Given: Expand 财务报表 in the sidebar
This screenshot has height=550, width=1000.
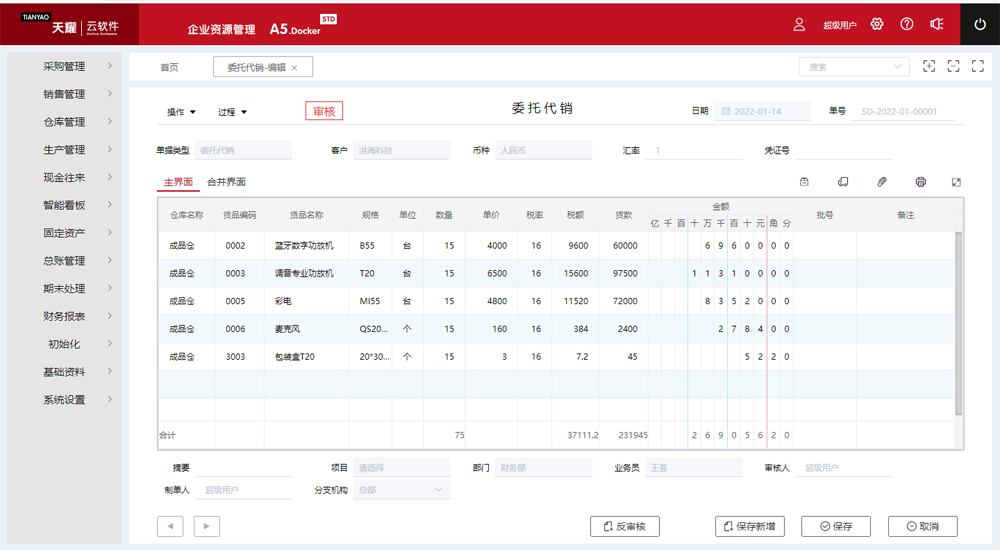Looking at the screenshot, I should tap(64, 316).
